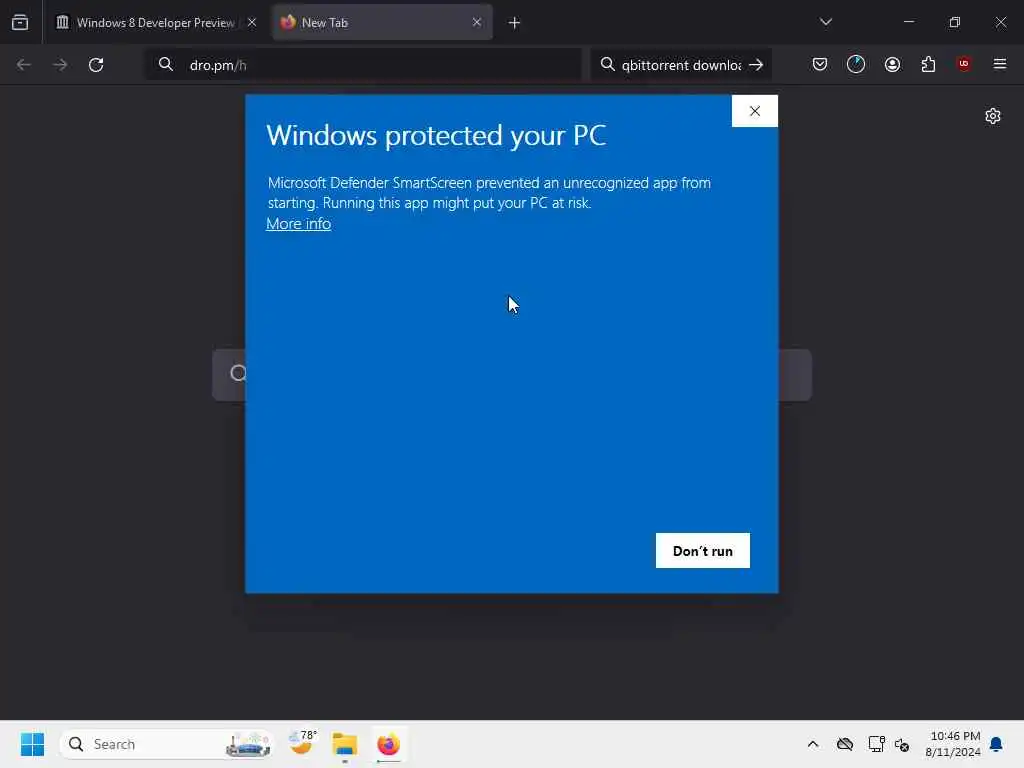Image resolution: width=1024 pixels, height=768 pixels.
Task: Switch to Windows 8 Developer Preview tab
Action: (x=155, y=22)
